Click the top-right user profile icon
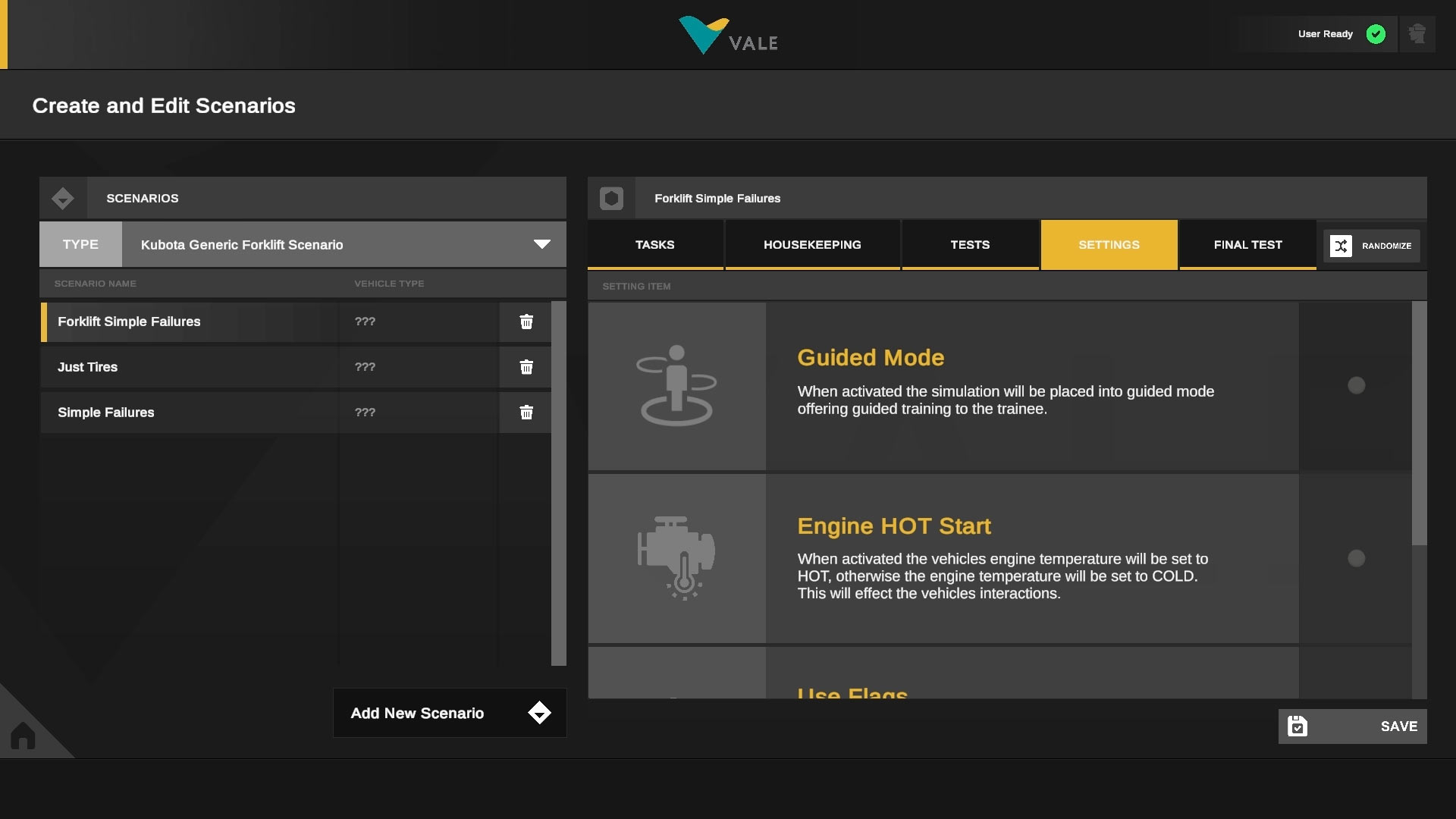 pyautogui.click(x=1417, y=34)
